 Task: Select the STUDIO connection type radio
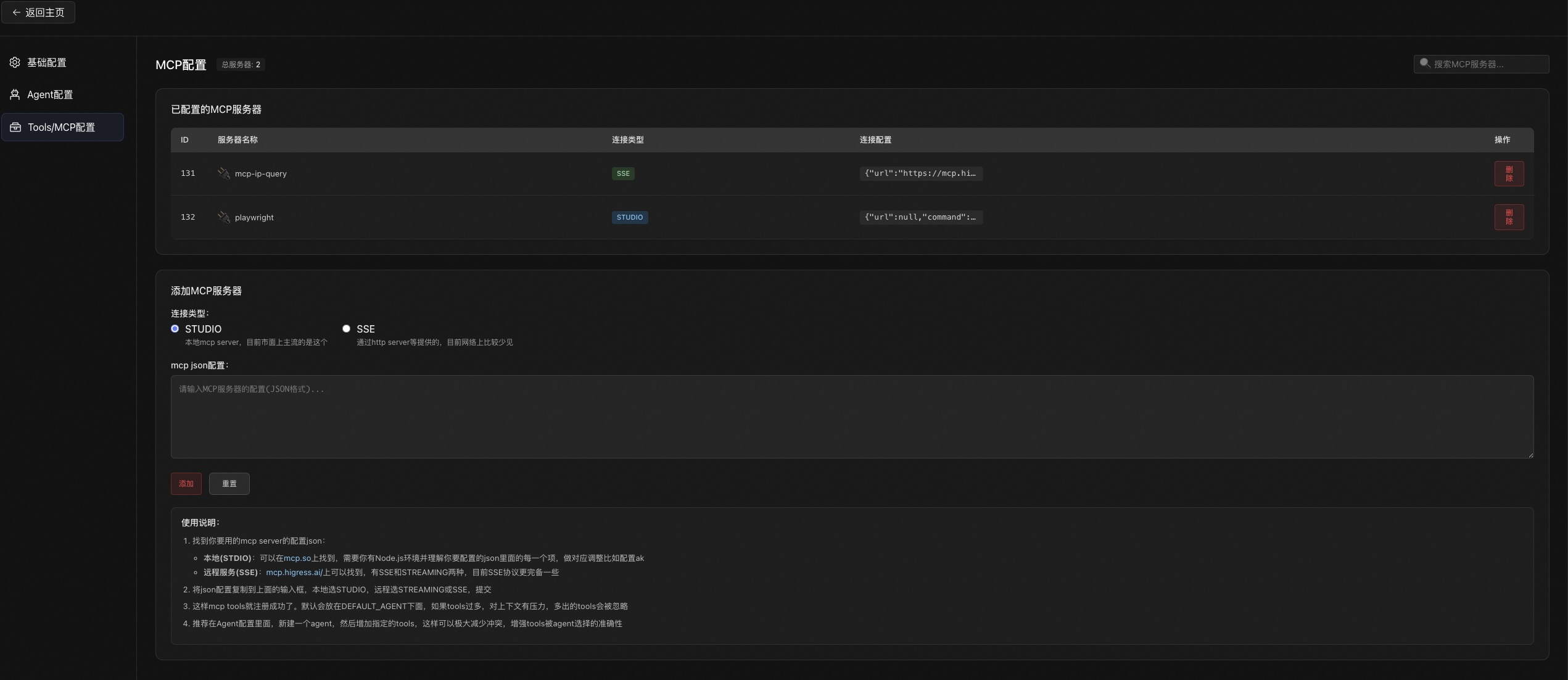[175, 329]
